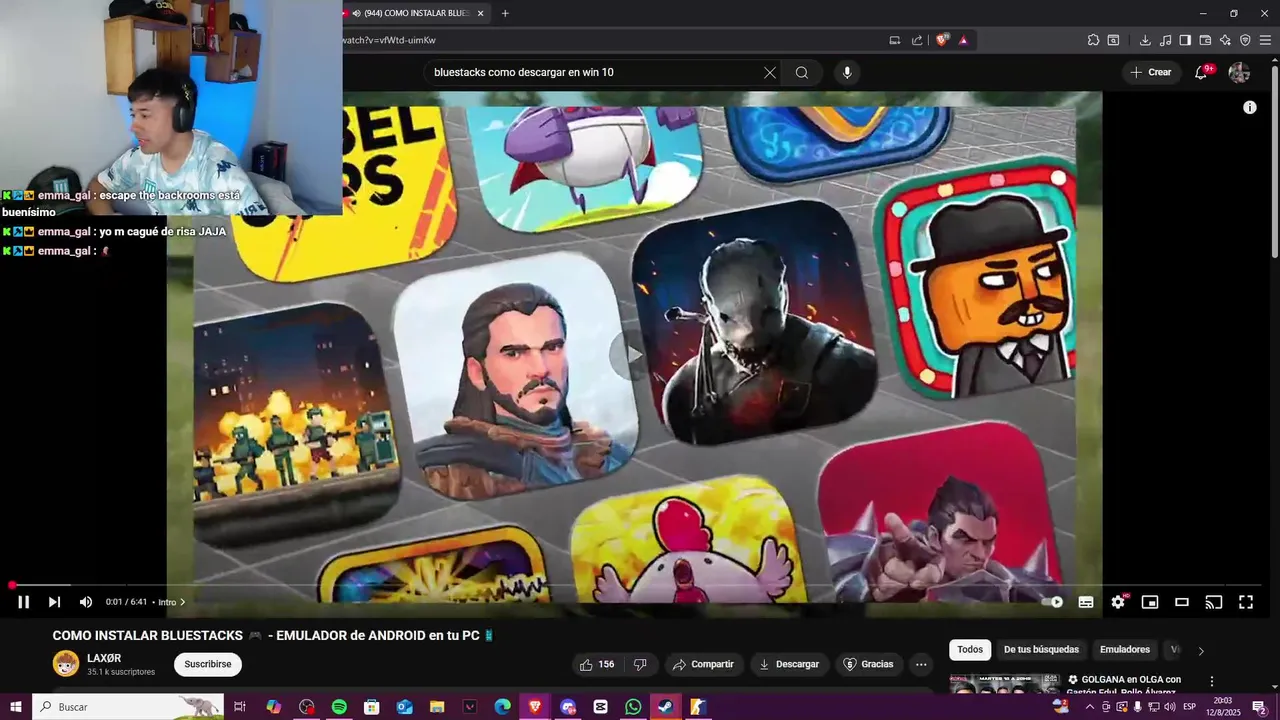This screenshot has height=720, width=1280.
Task: Open Brave Rewards triangle icon
Action: (x=963, y=40)
